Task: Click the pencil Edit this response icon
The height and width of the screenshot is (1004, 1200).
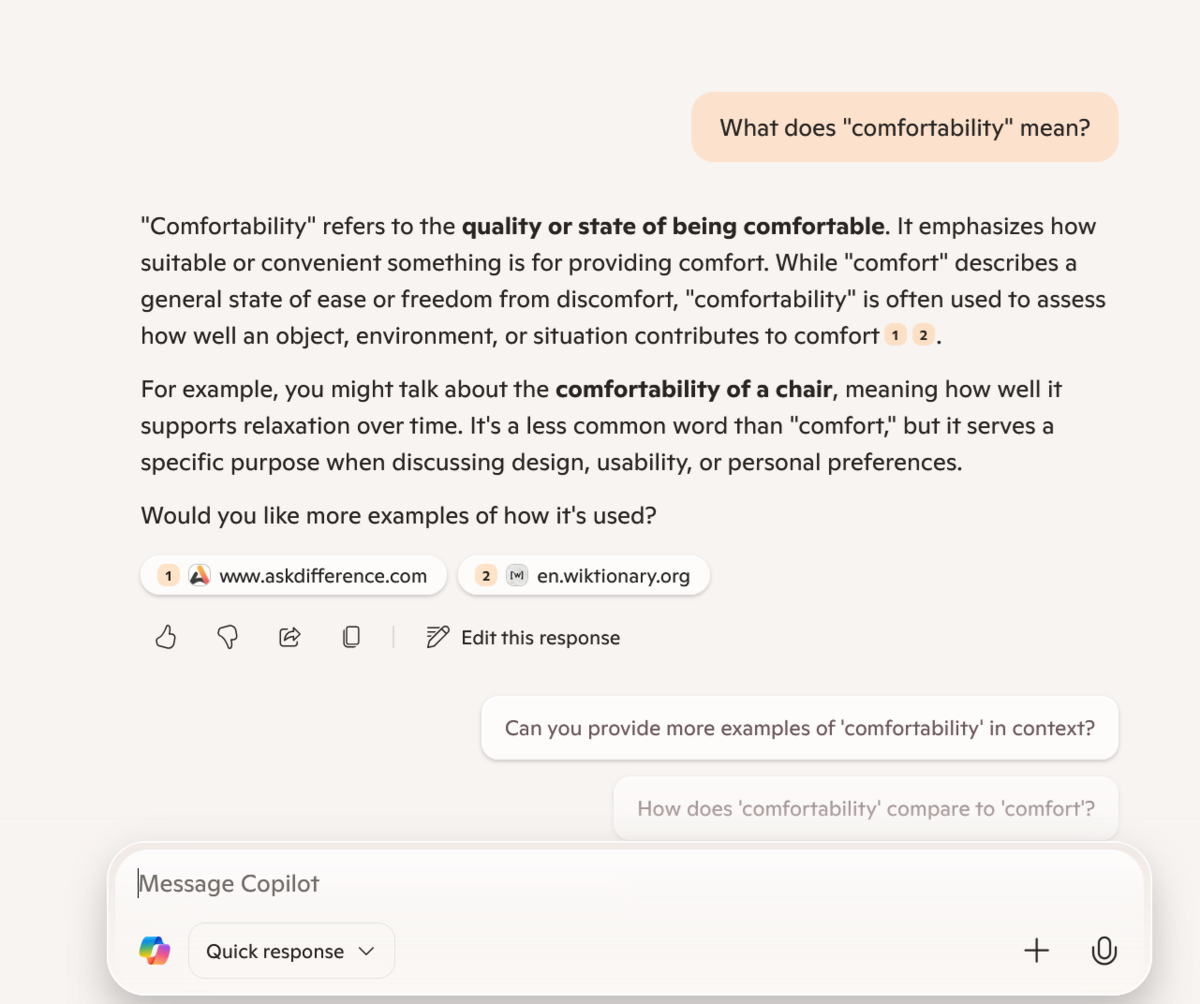Action: click(x=437, y=637)
